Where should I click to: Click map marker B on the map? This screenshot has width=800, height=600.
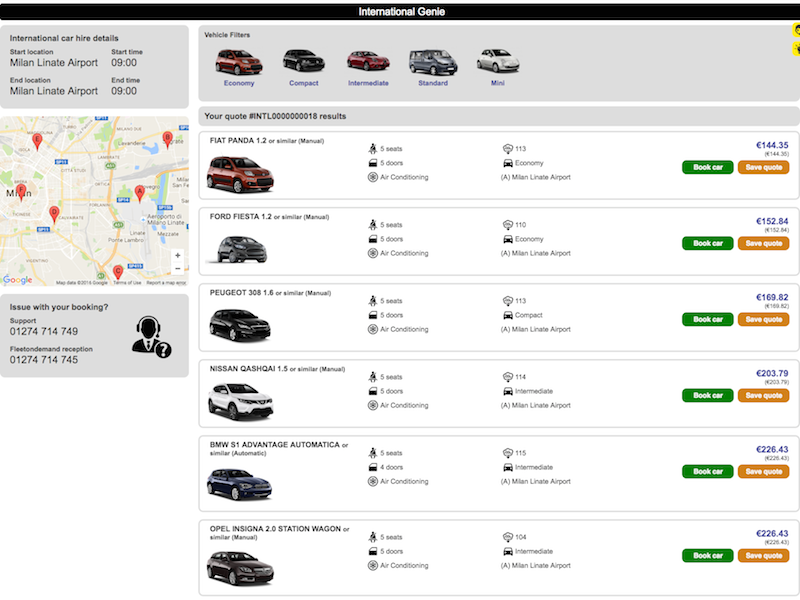coord(167,139)
